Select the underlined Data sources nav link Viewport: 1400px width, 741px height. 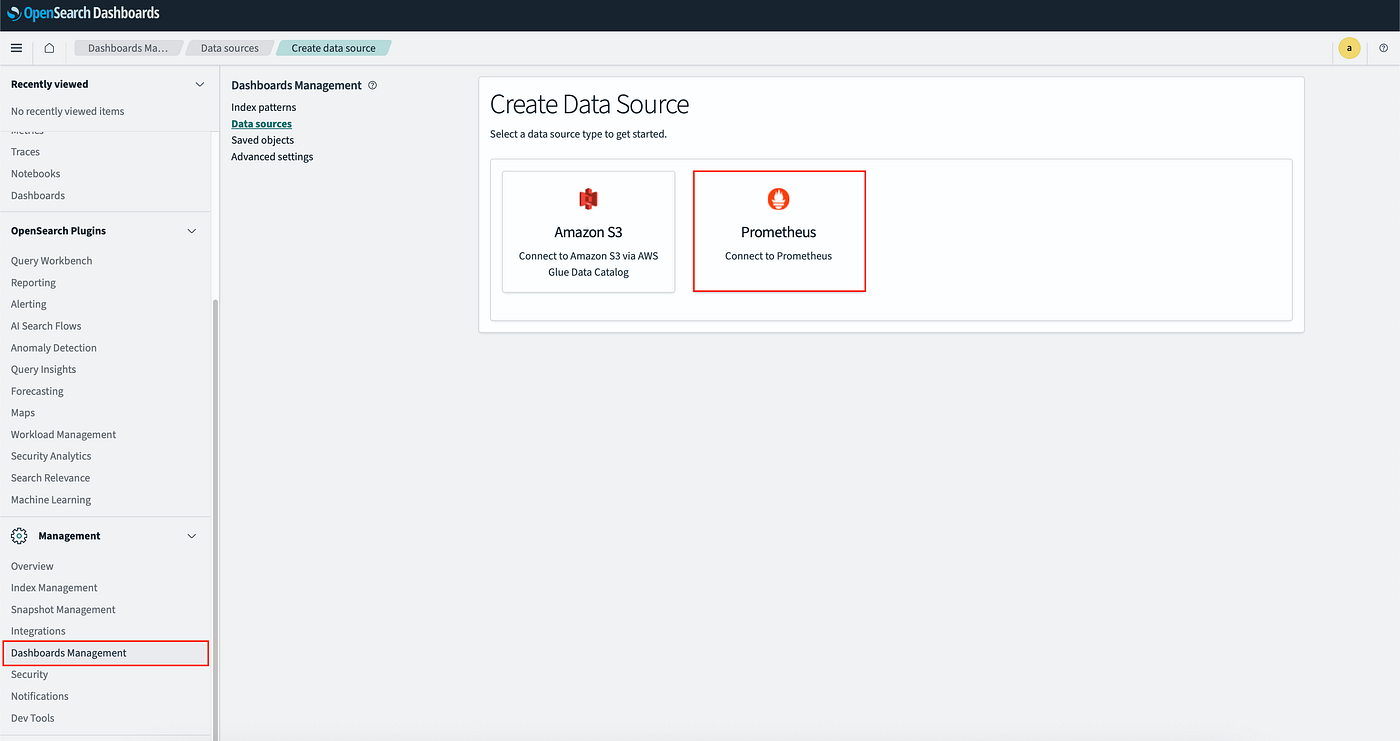[x=262, y=124]
